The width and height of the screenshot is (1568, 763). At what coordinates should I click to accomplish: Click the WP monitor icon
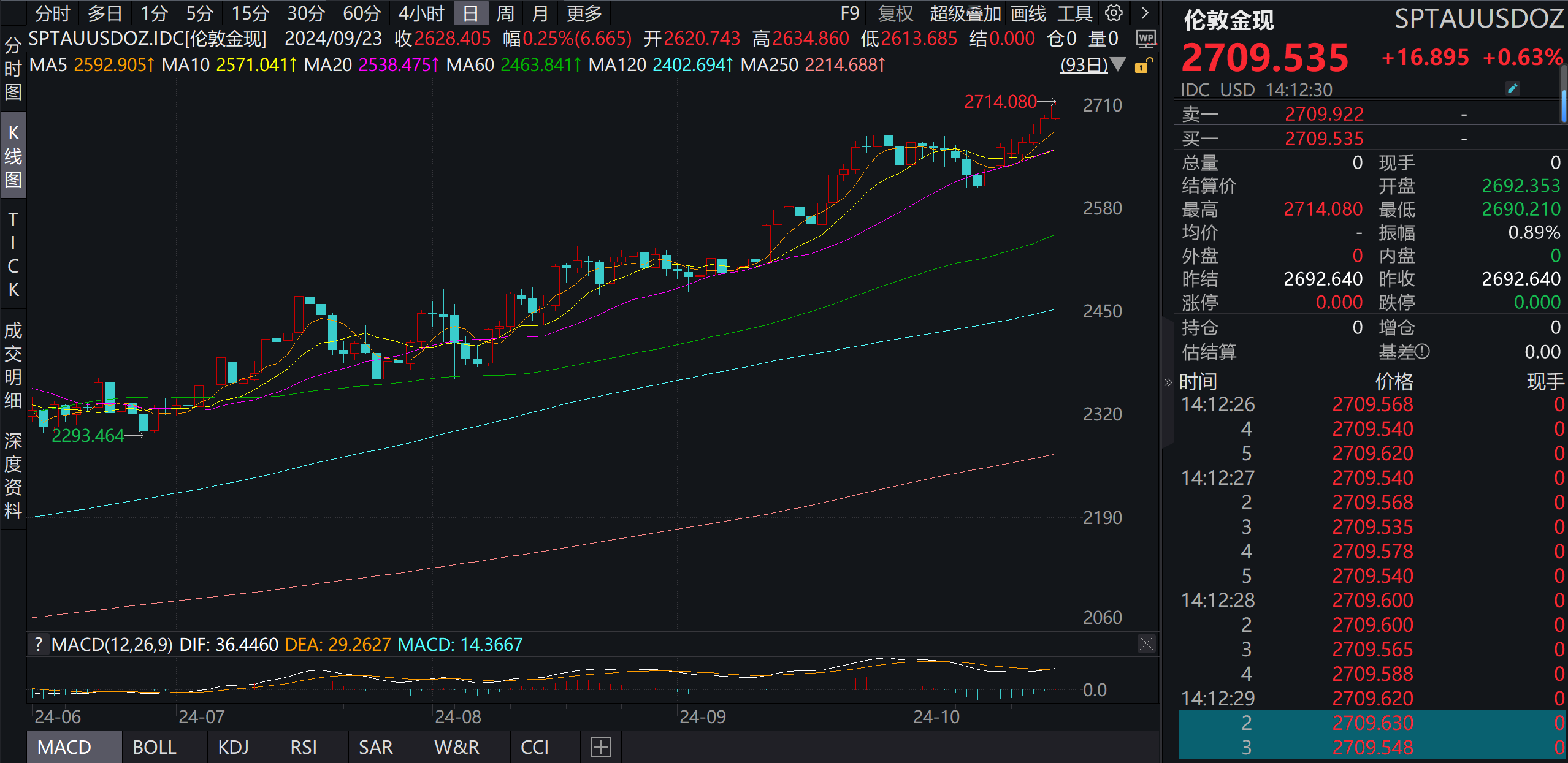pos(1145,39)
